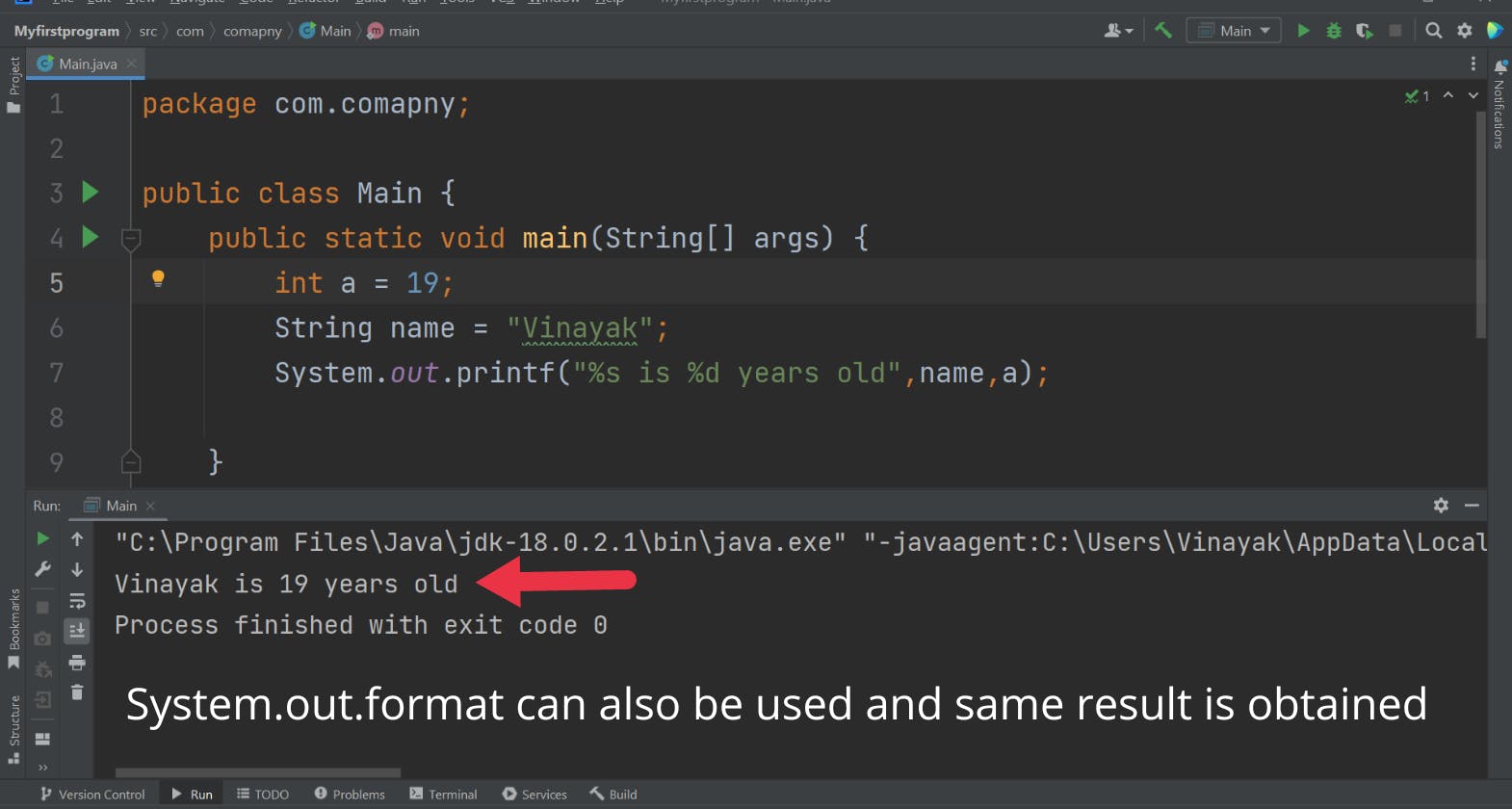Open the Services tool window
Viewport: 1512px width, 809px height.
[534, 795]
